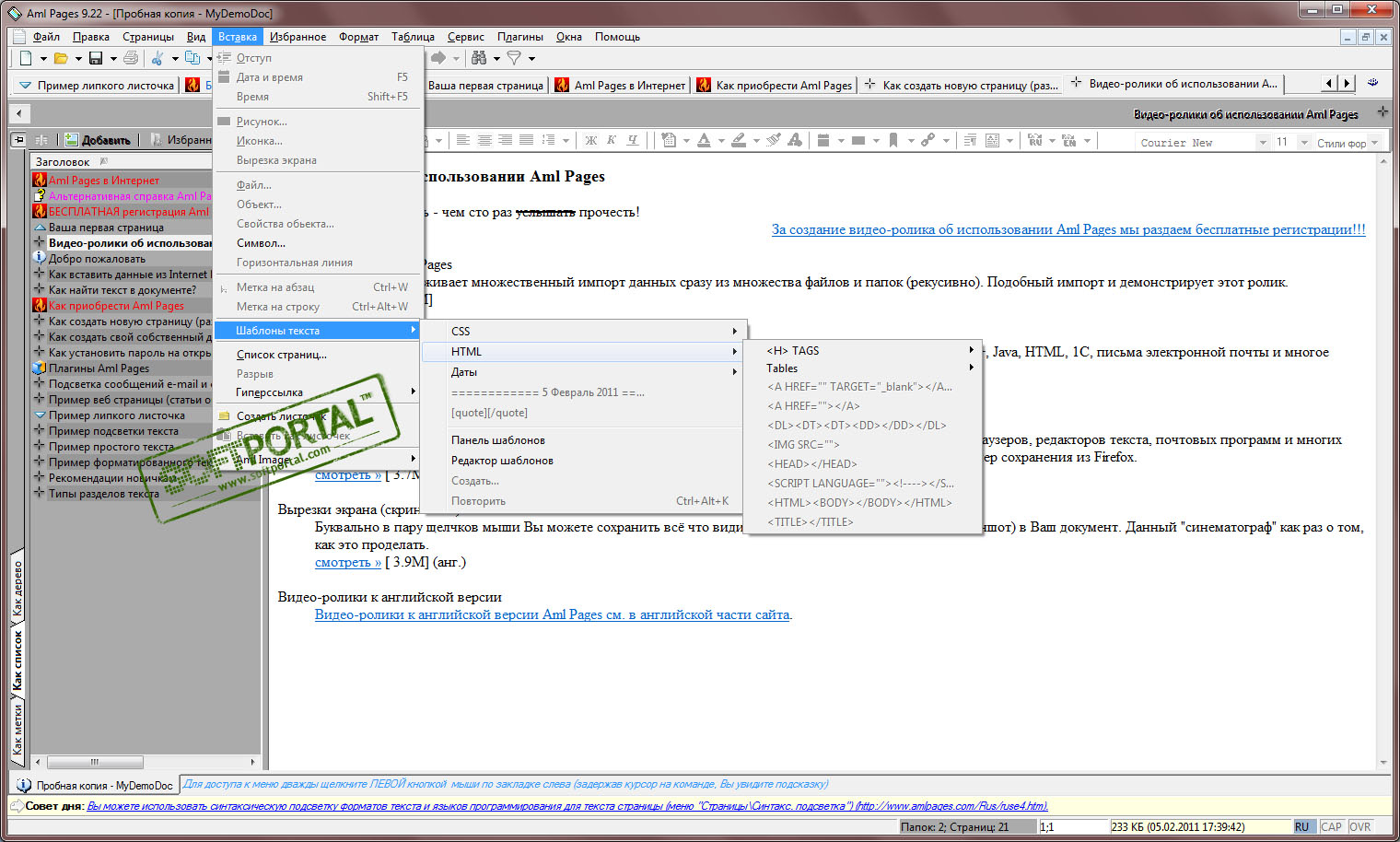Viewport: 1400px width, 842px height.
Task: Click the bookmark icon in formatting toolbar
Action: pos(892,140)
